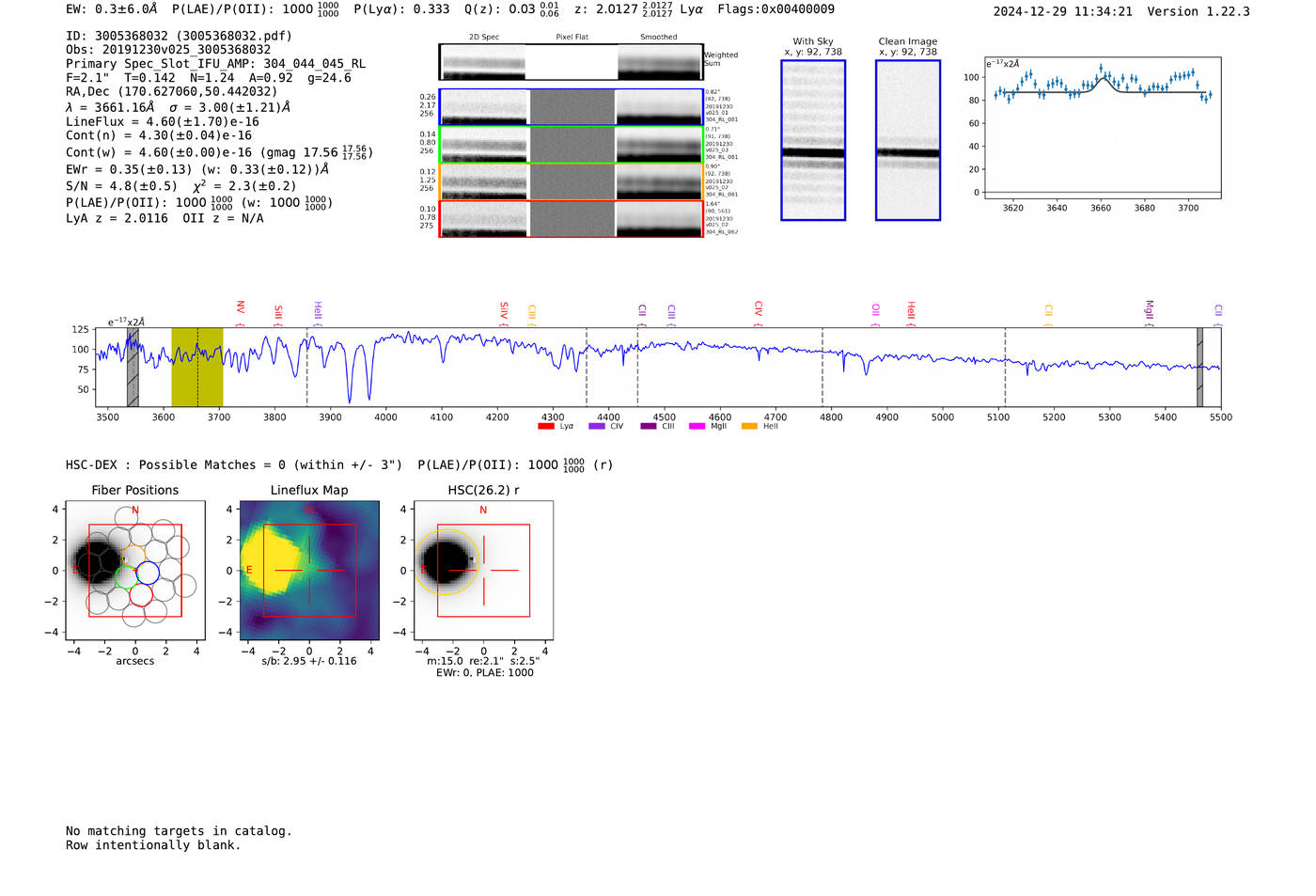The image size is (1316, 896).
Task: Click the SiIV line marker above the spectrum
Action: (x=504, y=312)
